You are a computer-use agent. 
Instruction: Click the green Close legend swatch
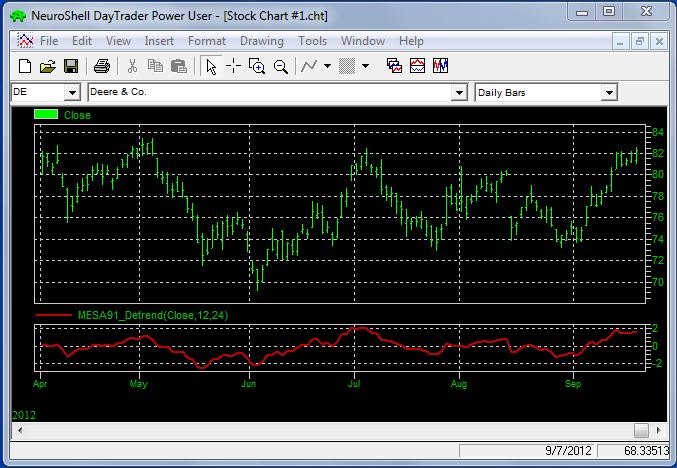(46, 114)
